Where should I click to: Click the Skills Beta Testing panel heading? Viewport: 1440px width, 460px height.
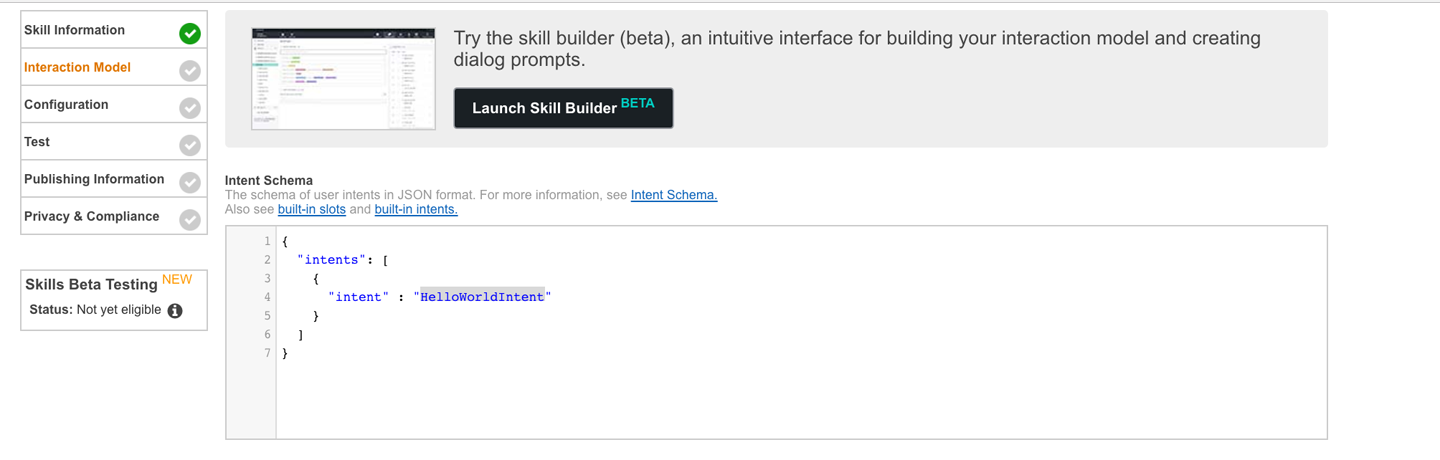pos(91,284)
